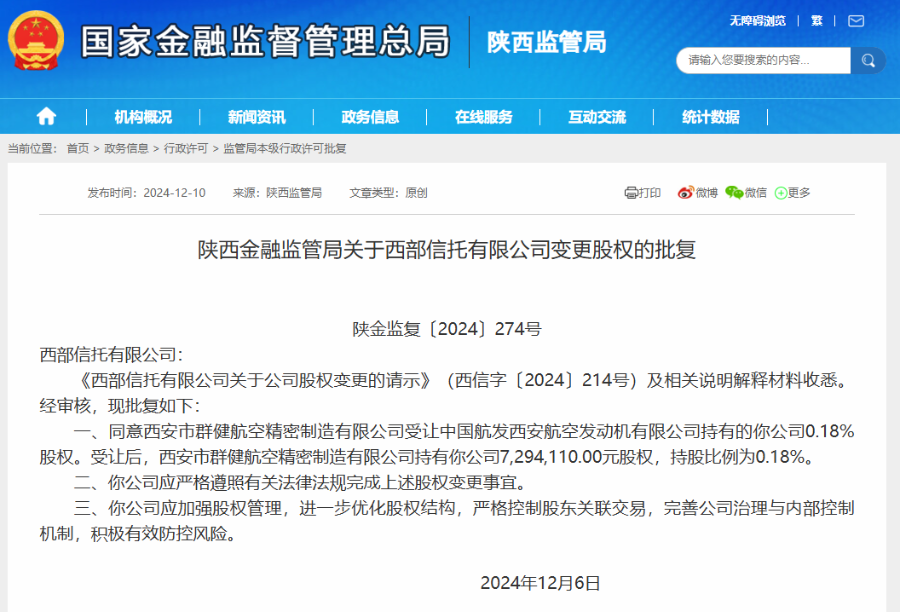Print the page via 打印 icon

click(642, 193)
